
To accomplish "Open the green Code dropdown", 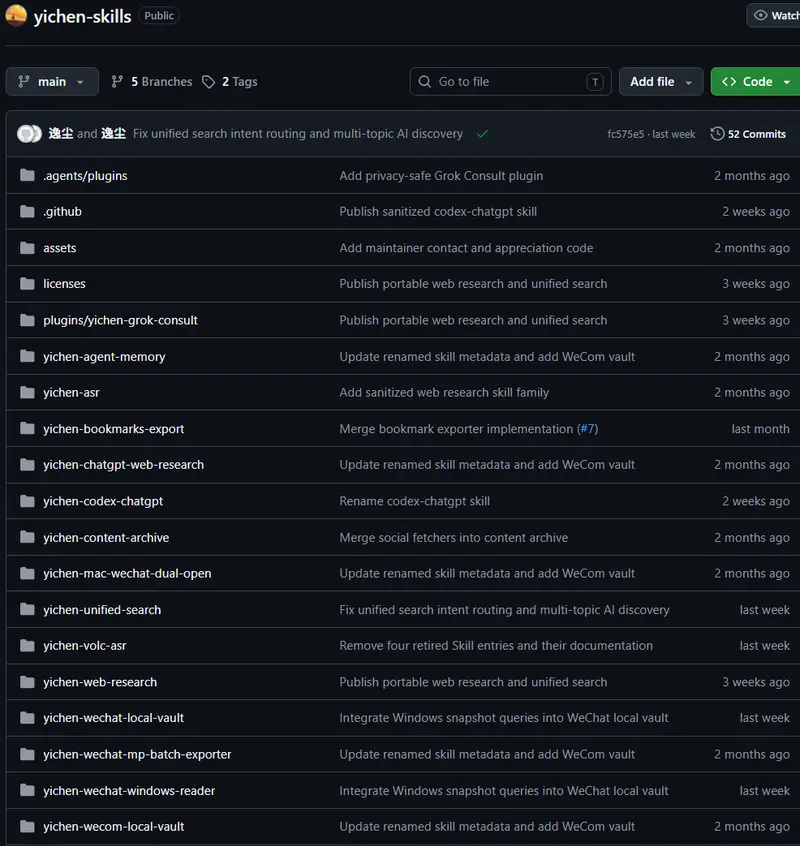I will tap(756, 81).
